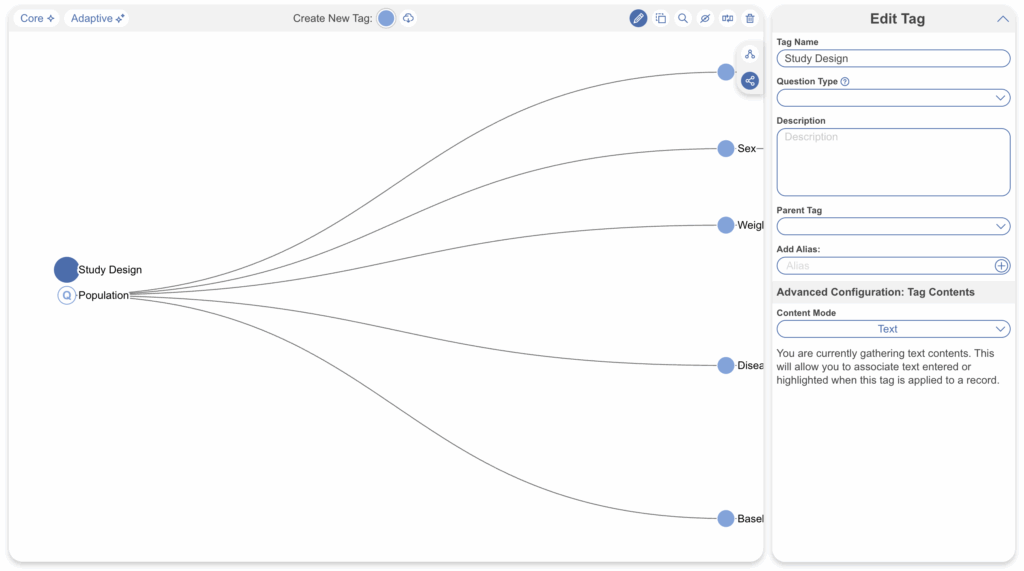Click the cloud import tags icon
This screenshot has height=571, width=1024.
(409, 18)
